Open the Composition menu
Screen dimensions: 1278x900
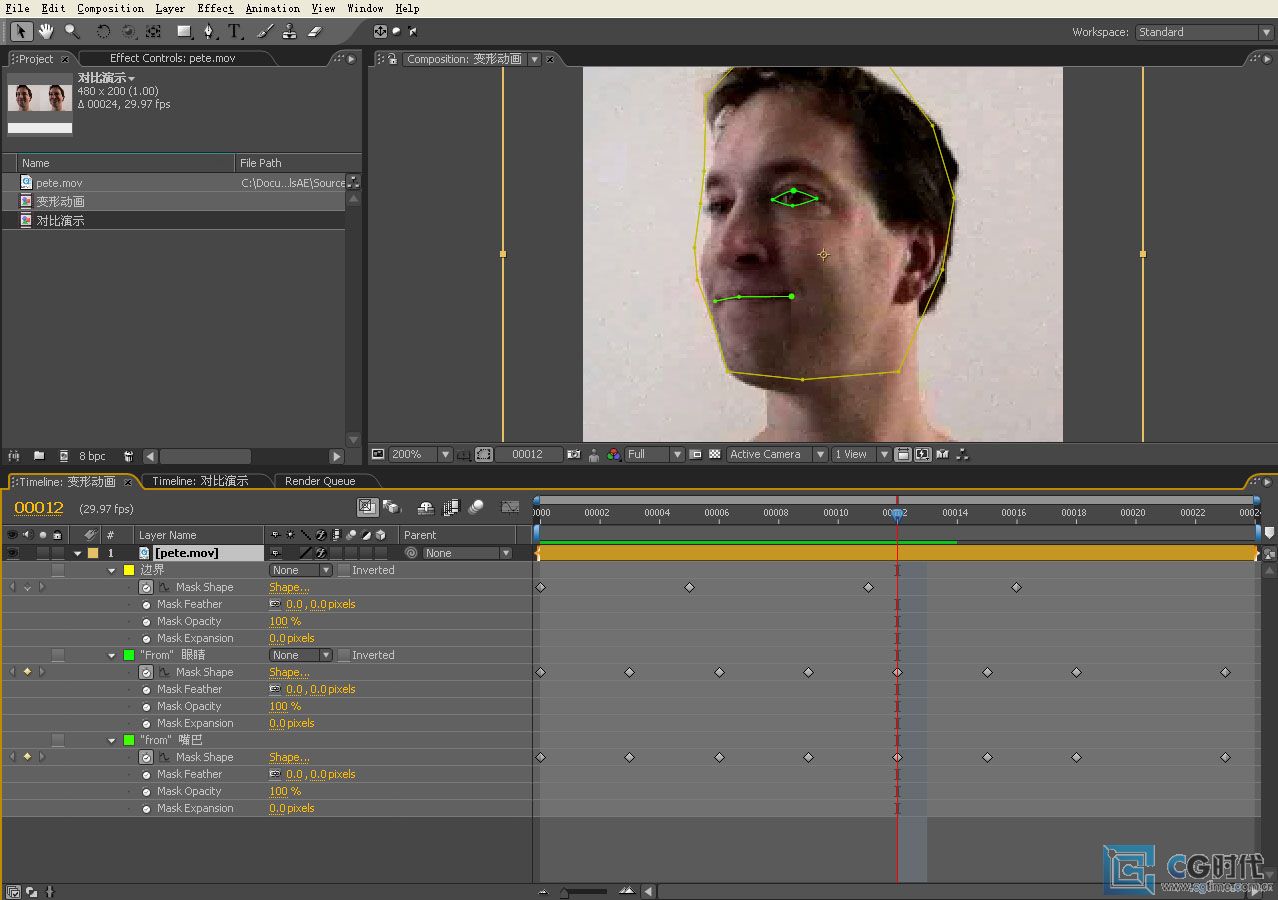110,8
